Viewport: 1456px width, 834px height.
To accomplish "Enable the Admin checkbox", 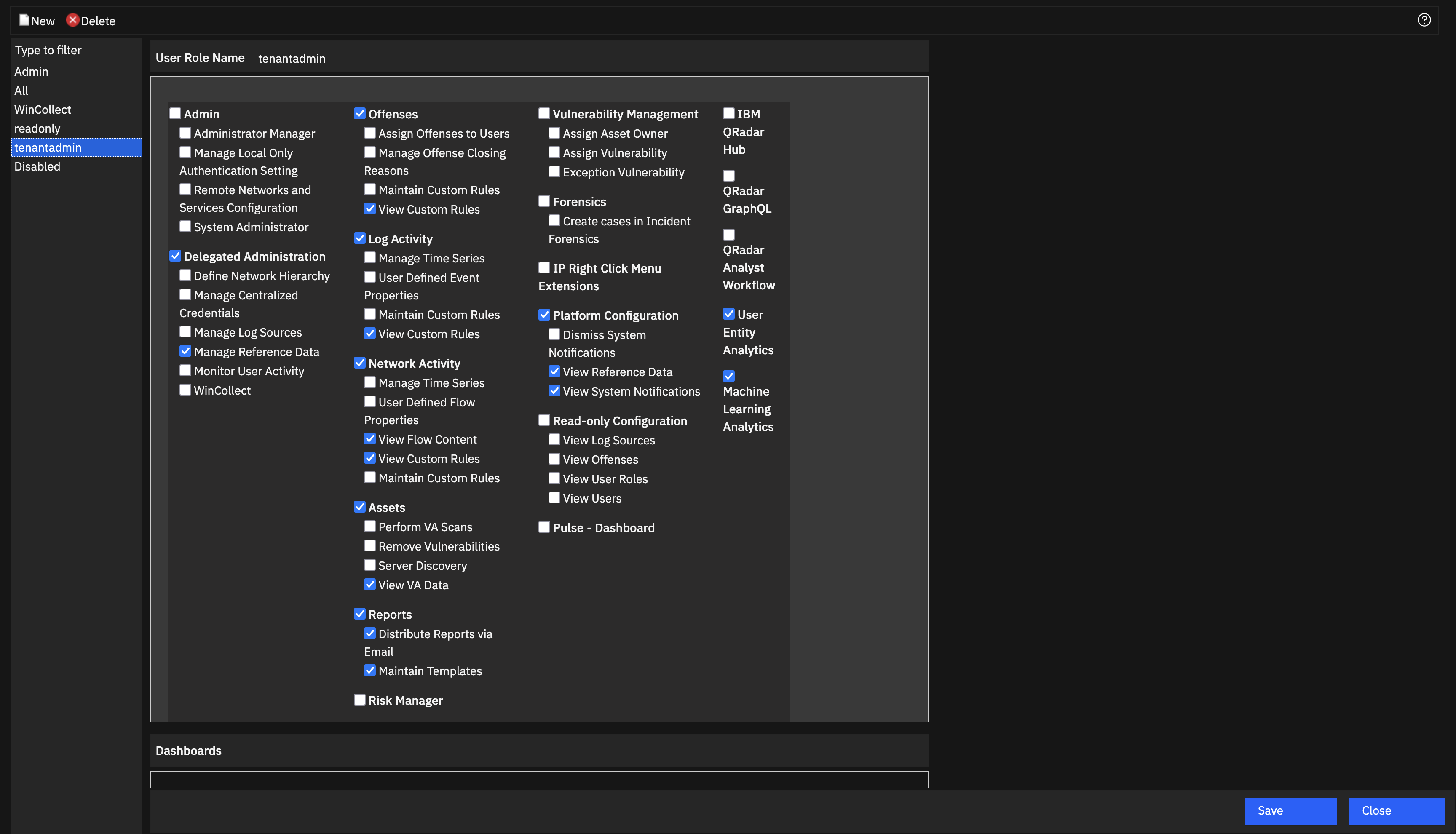I will coord(175,113).
